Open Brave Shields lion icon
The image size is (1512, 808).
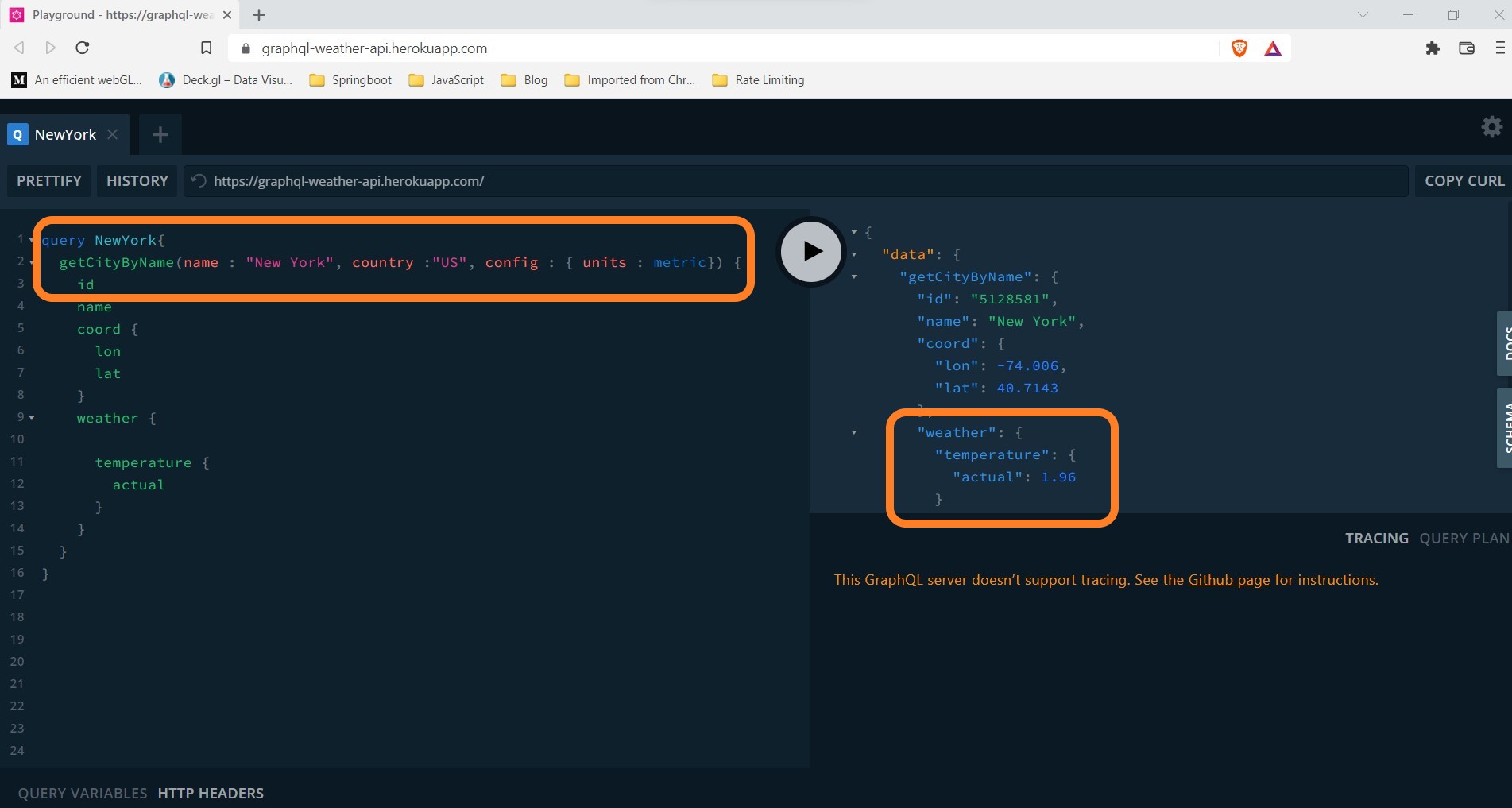click(x=1239, y=48)
